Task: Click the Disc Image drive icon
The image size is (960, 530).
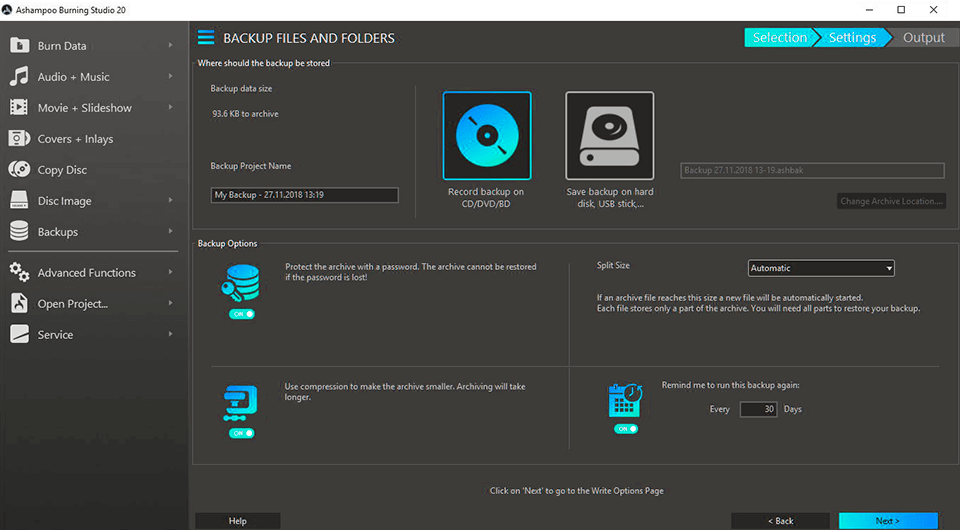Action: click(19, 200)
